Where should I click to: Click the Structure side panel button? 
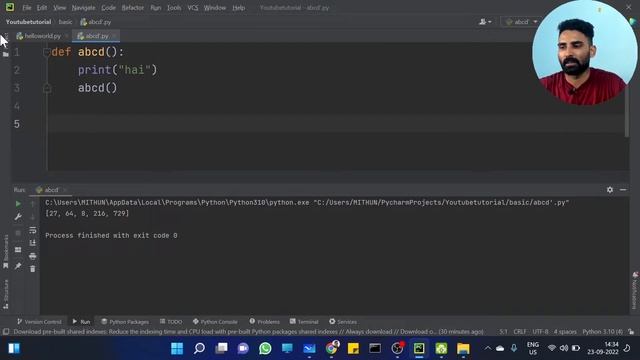tap(6, 294)
